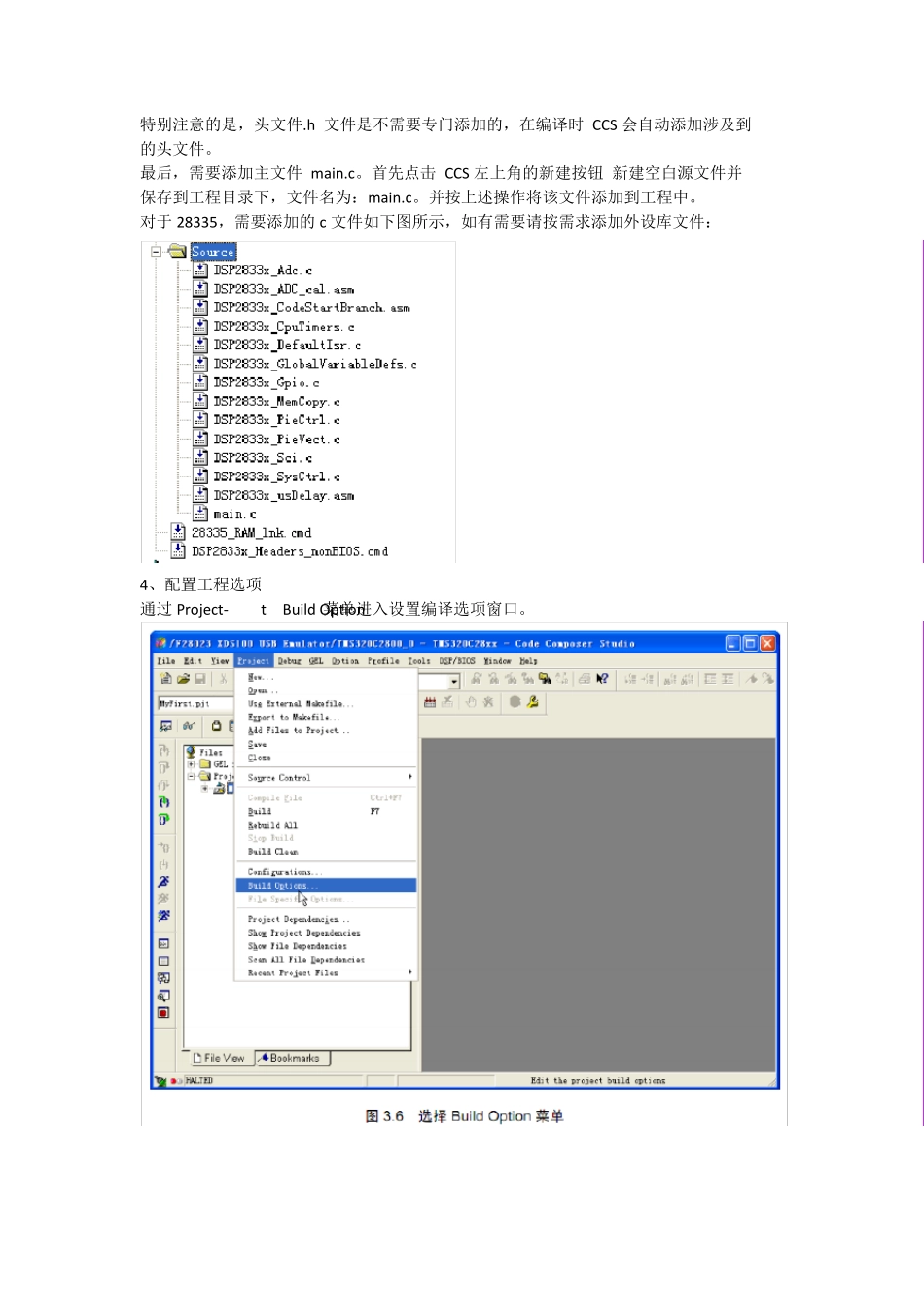Viewport: 924px width, 1307px height.
Task: Select DSP2833x_PieCtrl.c file
Action: pos(277,420)
